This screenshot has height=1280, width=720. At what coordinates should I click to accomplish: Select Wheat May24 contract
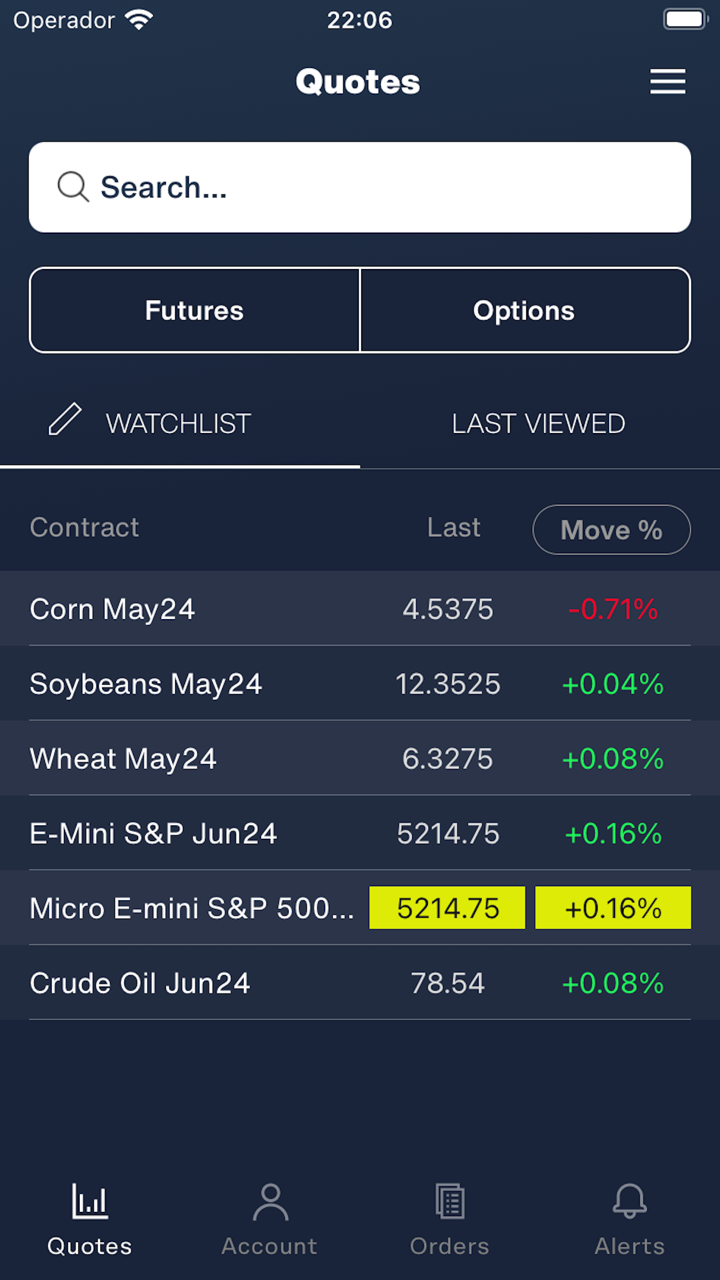click(x=123, y=759)
